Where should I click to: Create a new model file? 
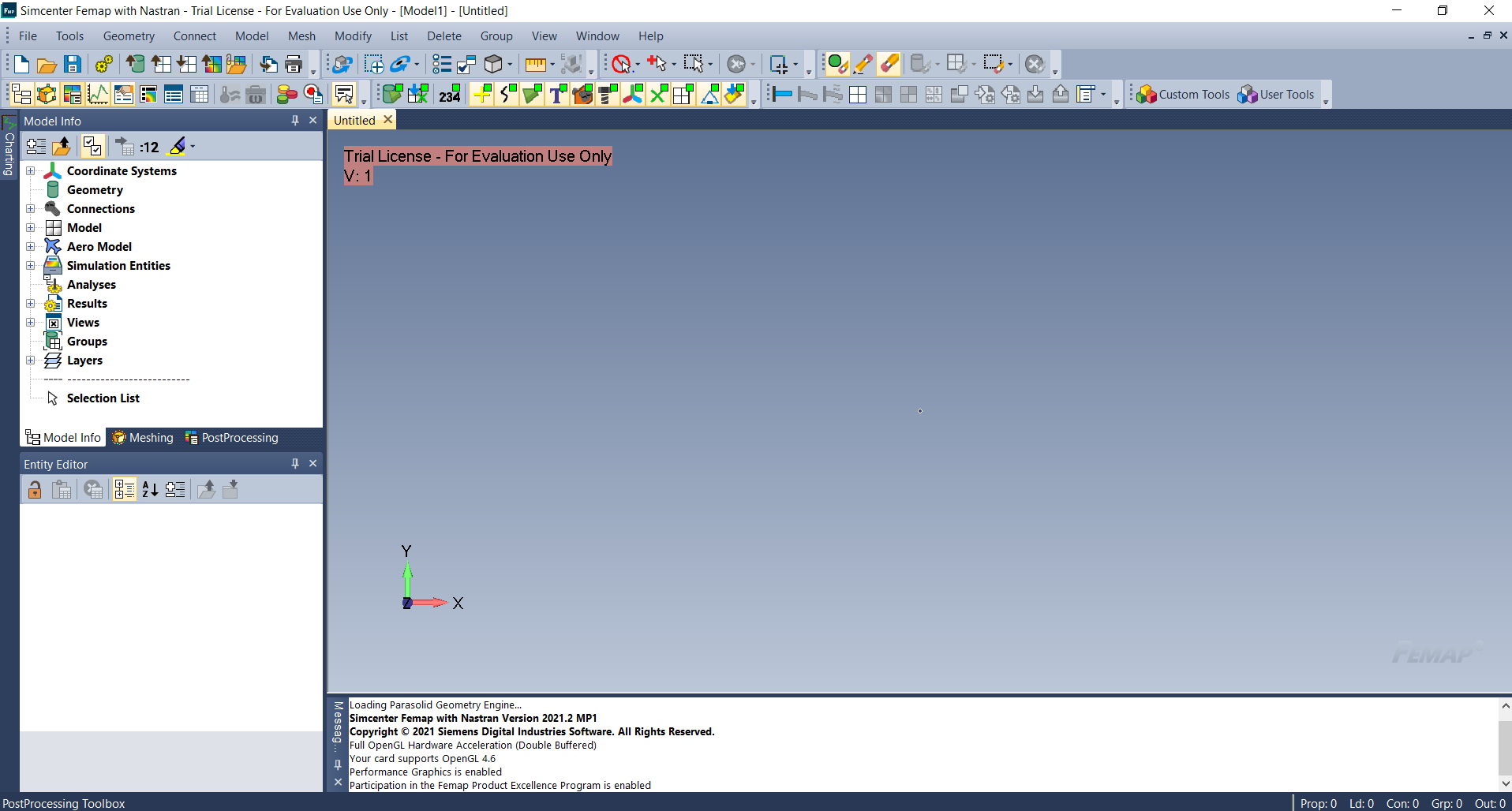pos(21,64)
